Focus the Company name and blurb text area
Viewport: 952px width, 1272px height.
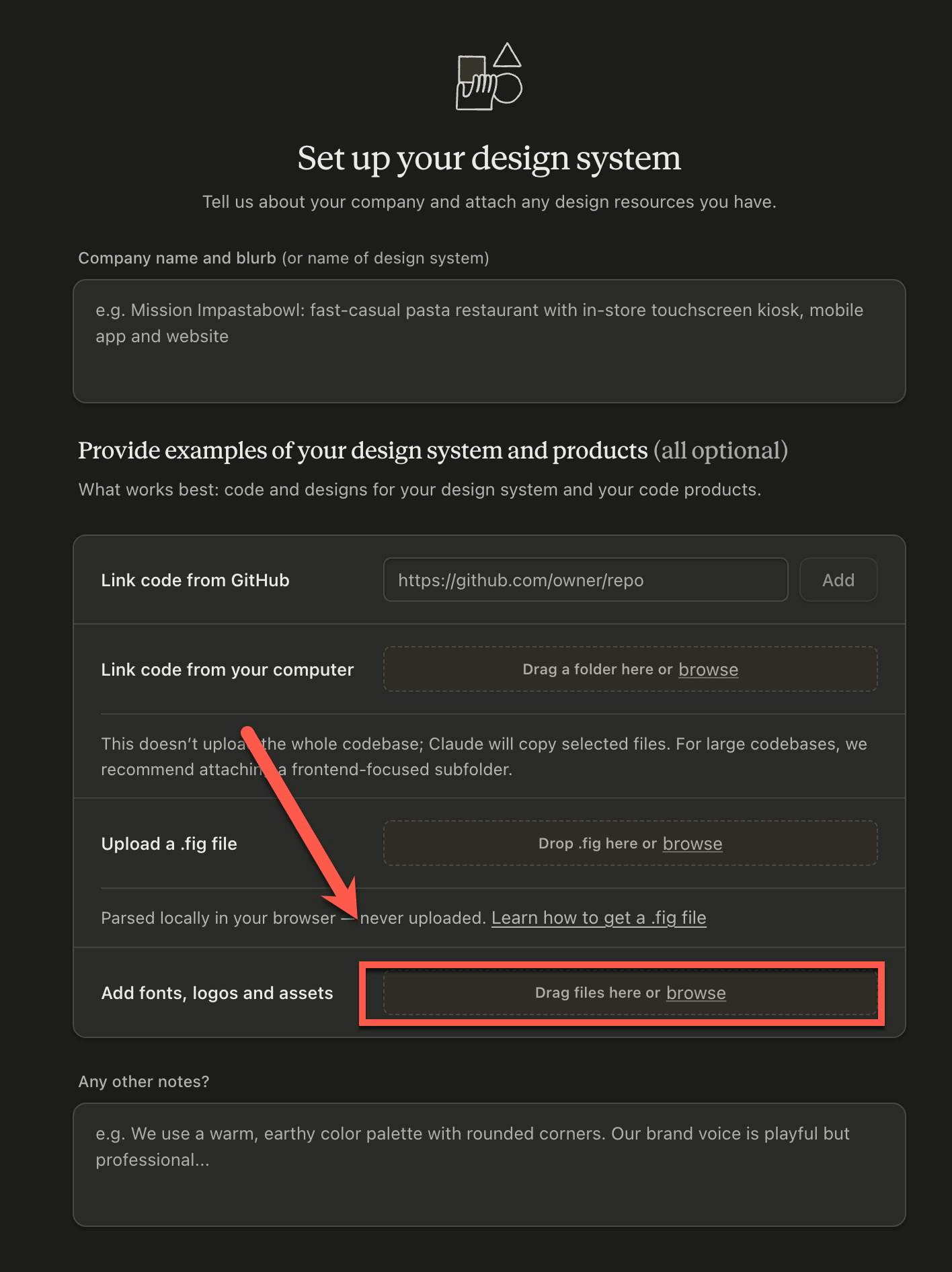(489, 342)
